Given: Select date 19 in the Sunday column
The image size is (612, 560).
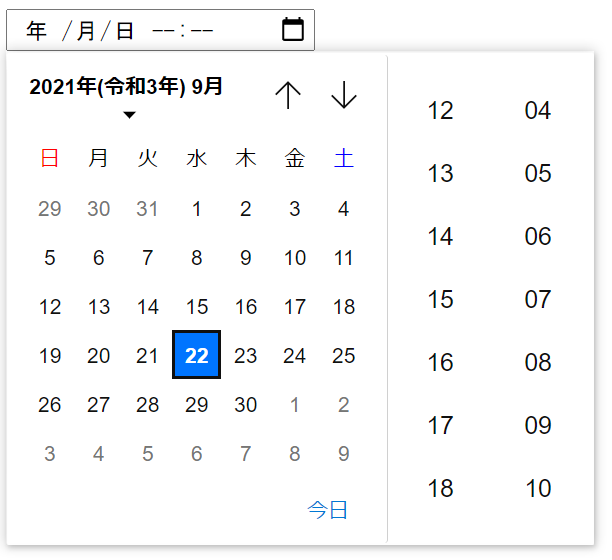Looking at the screenshot, I should 50,356.
